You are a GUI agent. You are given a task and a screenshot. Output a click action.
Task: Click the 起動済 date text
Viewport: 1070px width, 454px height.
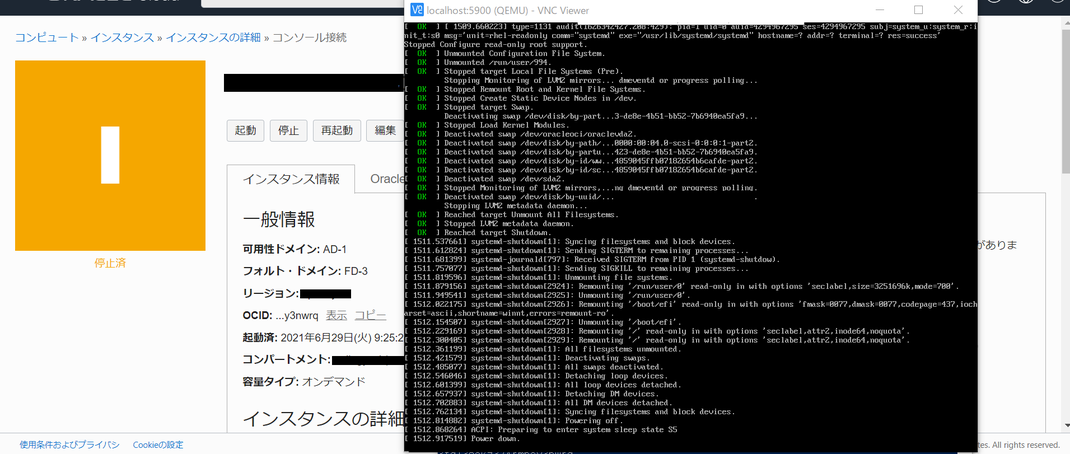[323, 337]
